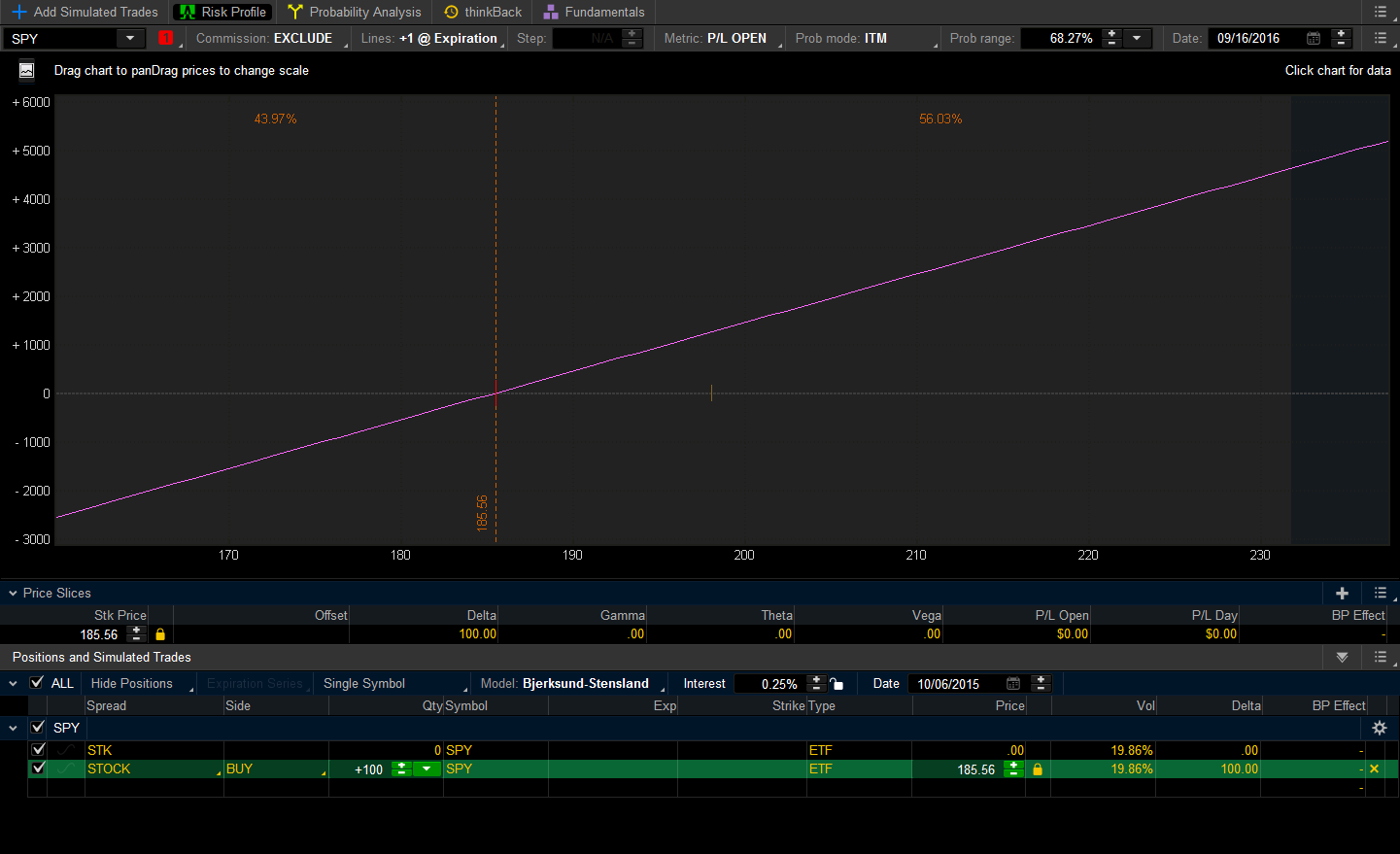
Task: Collapse the Price Slices section
Action: (x=13, y=593)
